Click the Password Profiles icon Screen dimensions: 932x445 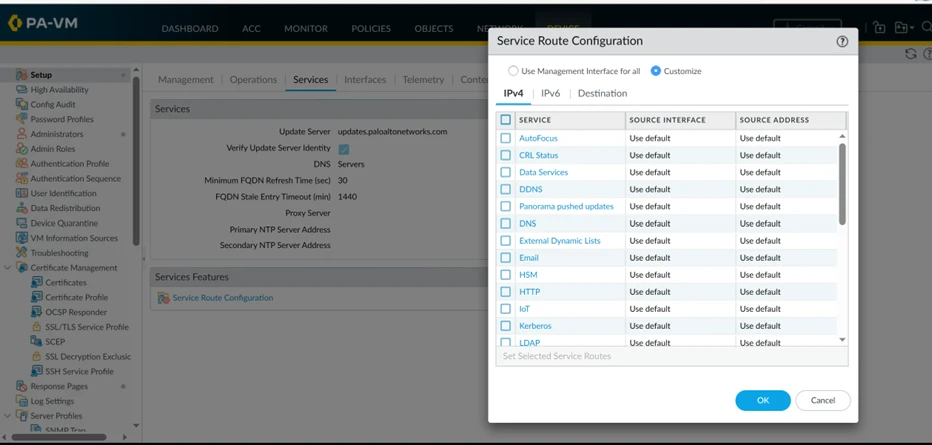[x=21, y=119]
